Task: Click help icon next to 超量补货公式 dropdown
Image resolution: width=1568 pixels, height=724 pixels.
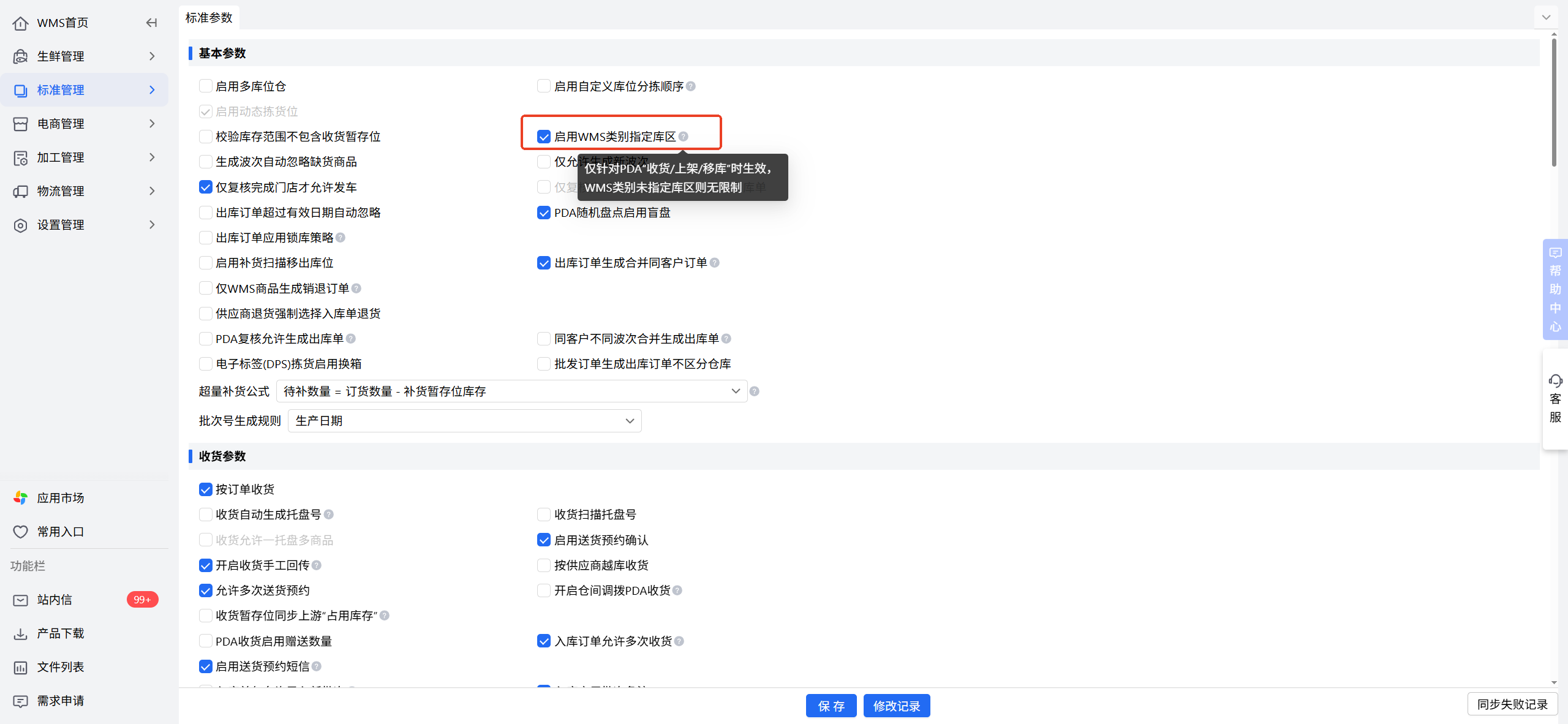Action: pos(755,391)
